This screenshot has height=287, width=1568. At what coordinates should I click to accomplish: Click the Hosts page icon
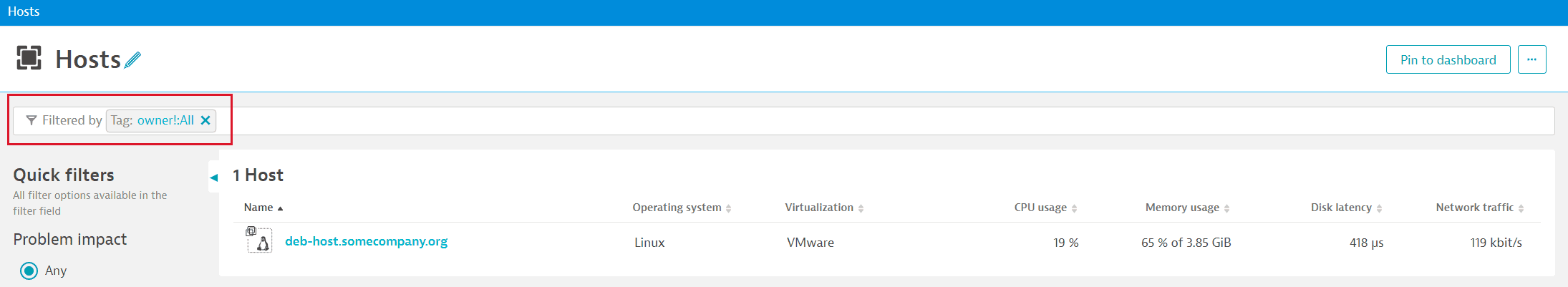pyautogui.click(x=29, y=58)
